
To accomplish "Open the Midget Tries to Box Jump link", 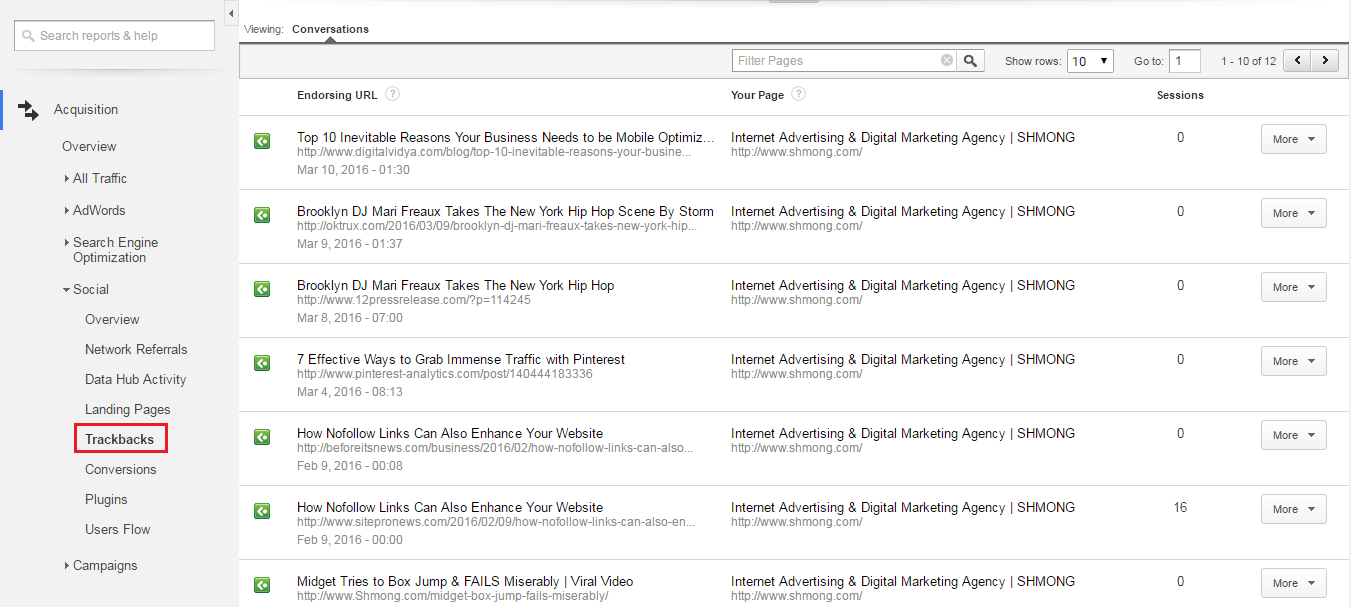I will click(465, 581).
